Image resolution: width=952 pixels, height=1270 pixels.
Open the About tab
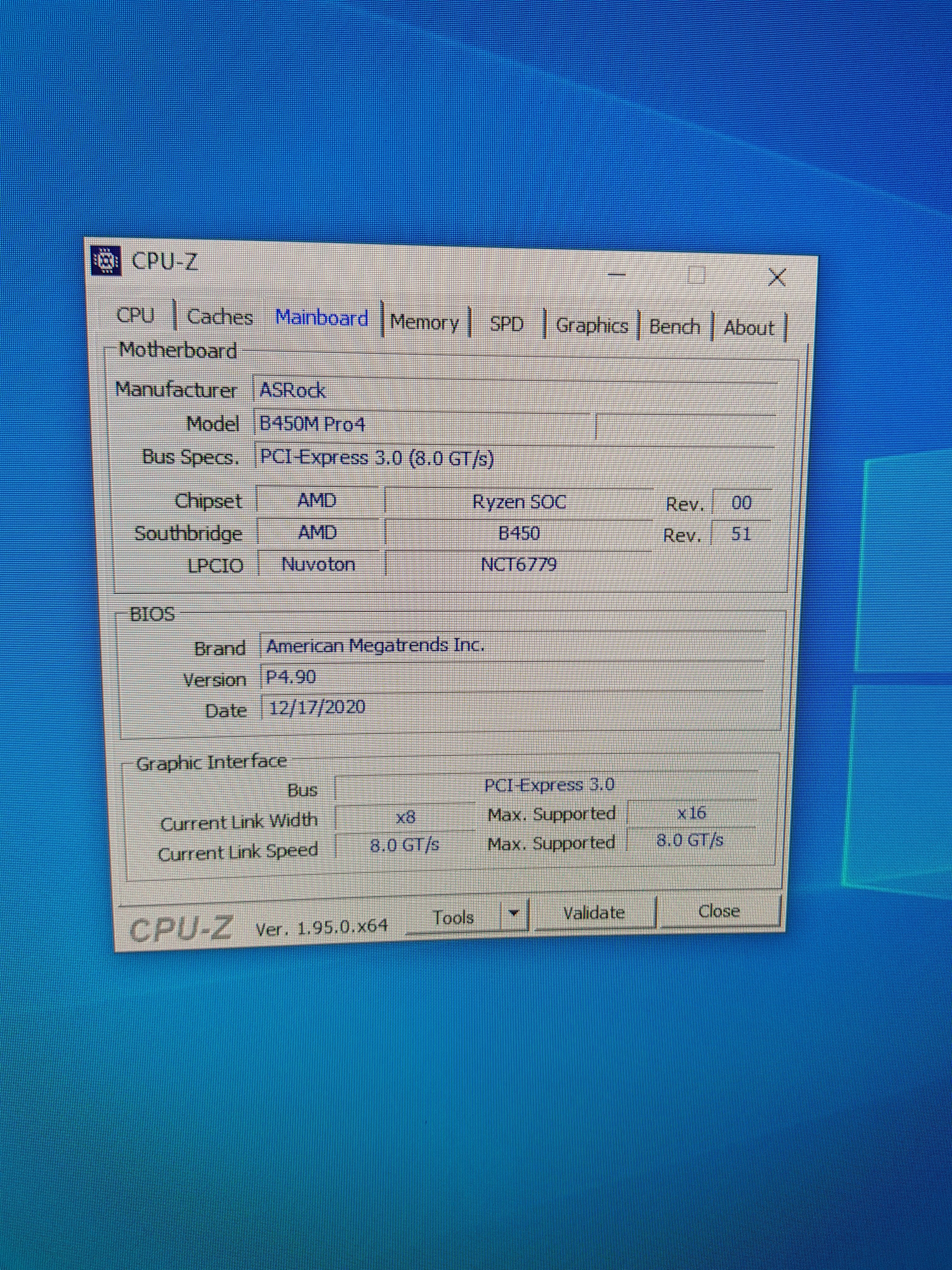point(748,329)
